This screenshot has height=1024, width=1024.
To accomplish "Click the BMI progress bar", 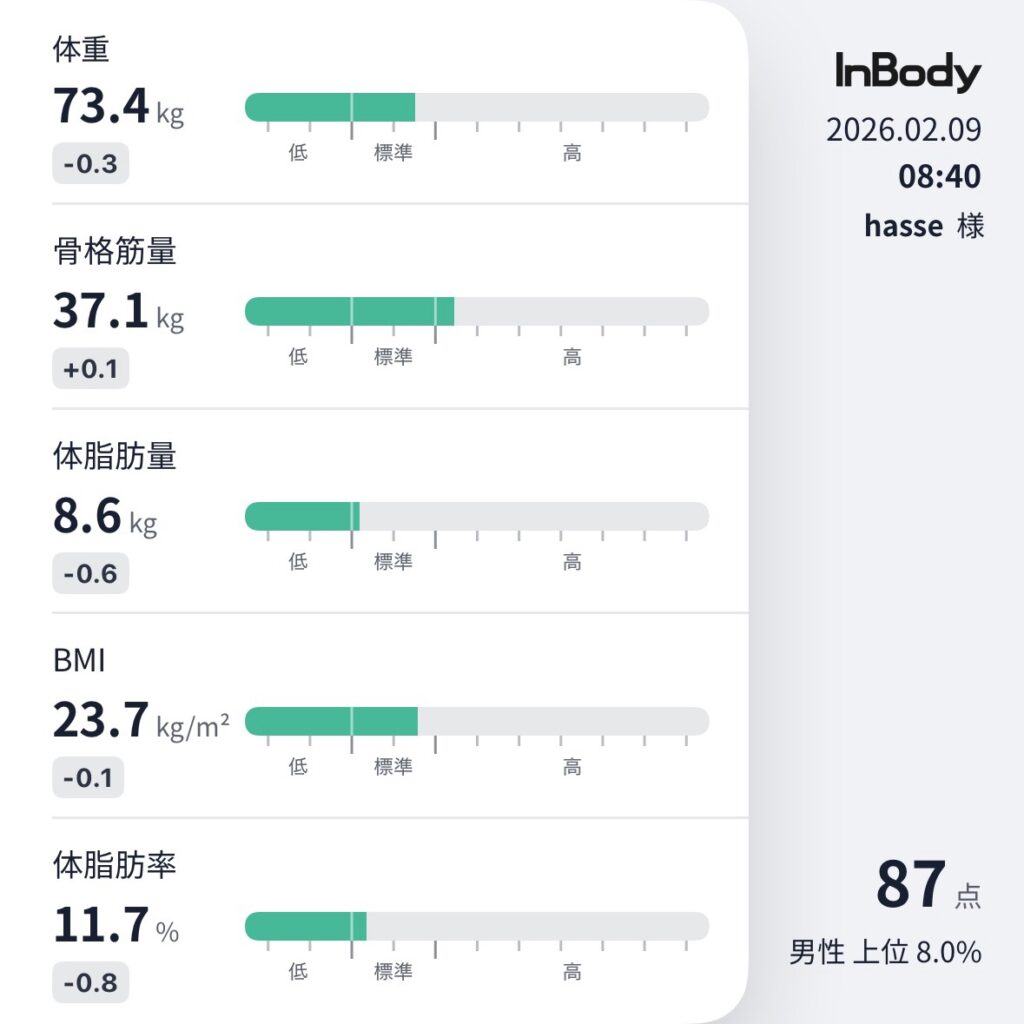I will [476, 721].
